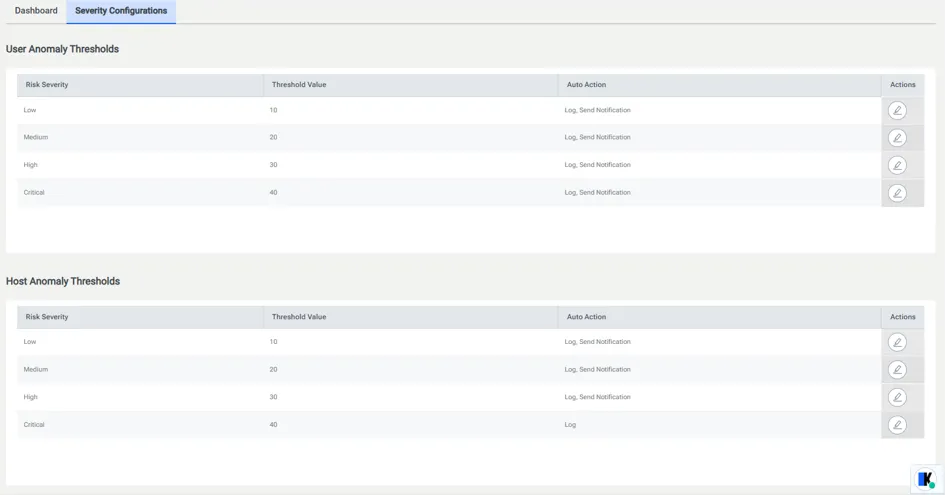This screenshot has width=945, height=495.
Task: Click Auto Action header in User Anomaly table
Action: pos(586,85)
